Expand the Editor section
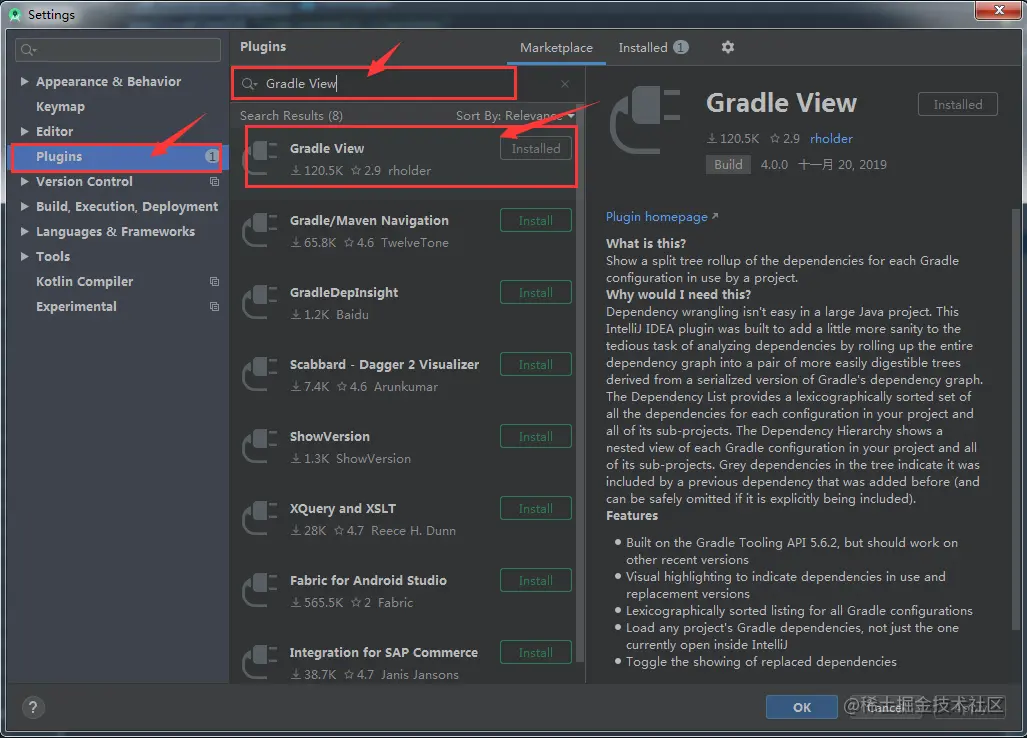 24,131
